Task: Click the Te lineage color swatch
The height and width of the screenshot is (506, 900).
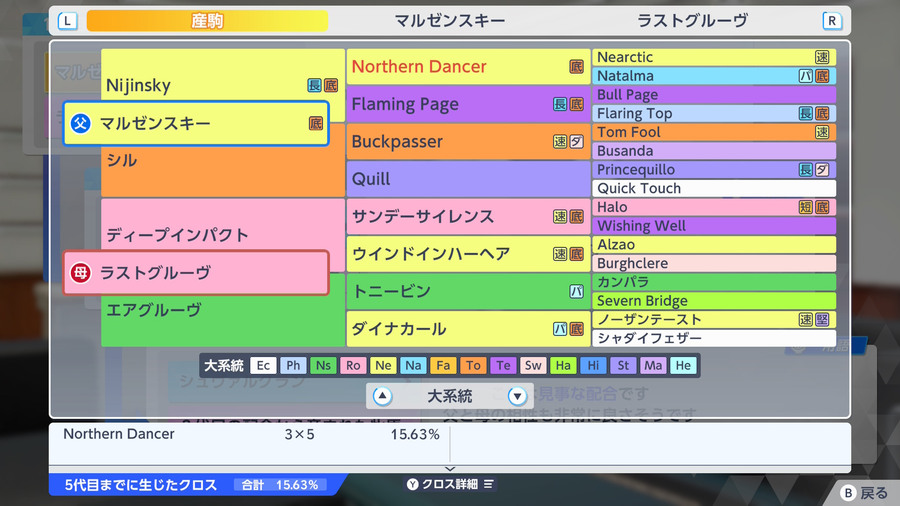Action: point(503,365)
